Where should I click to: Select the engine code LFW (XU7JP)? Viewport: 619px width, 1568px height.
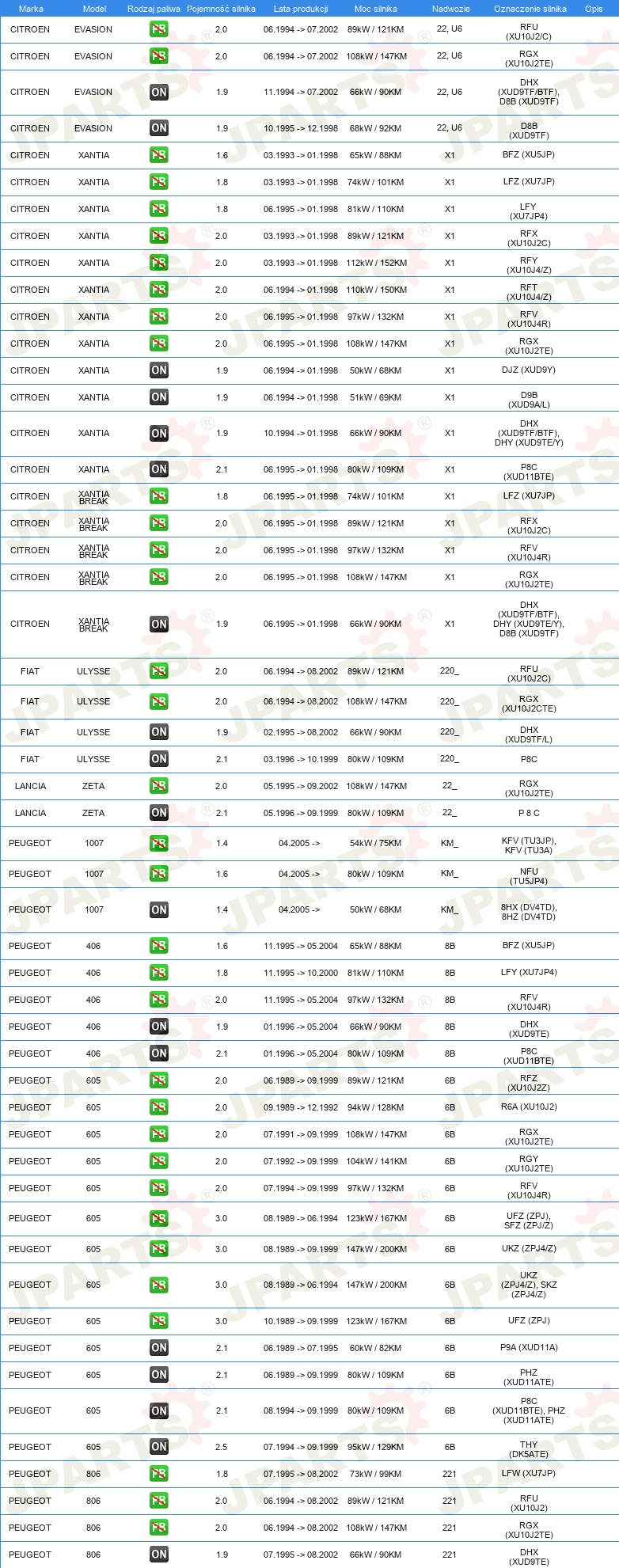(x=529, y=1474)
